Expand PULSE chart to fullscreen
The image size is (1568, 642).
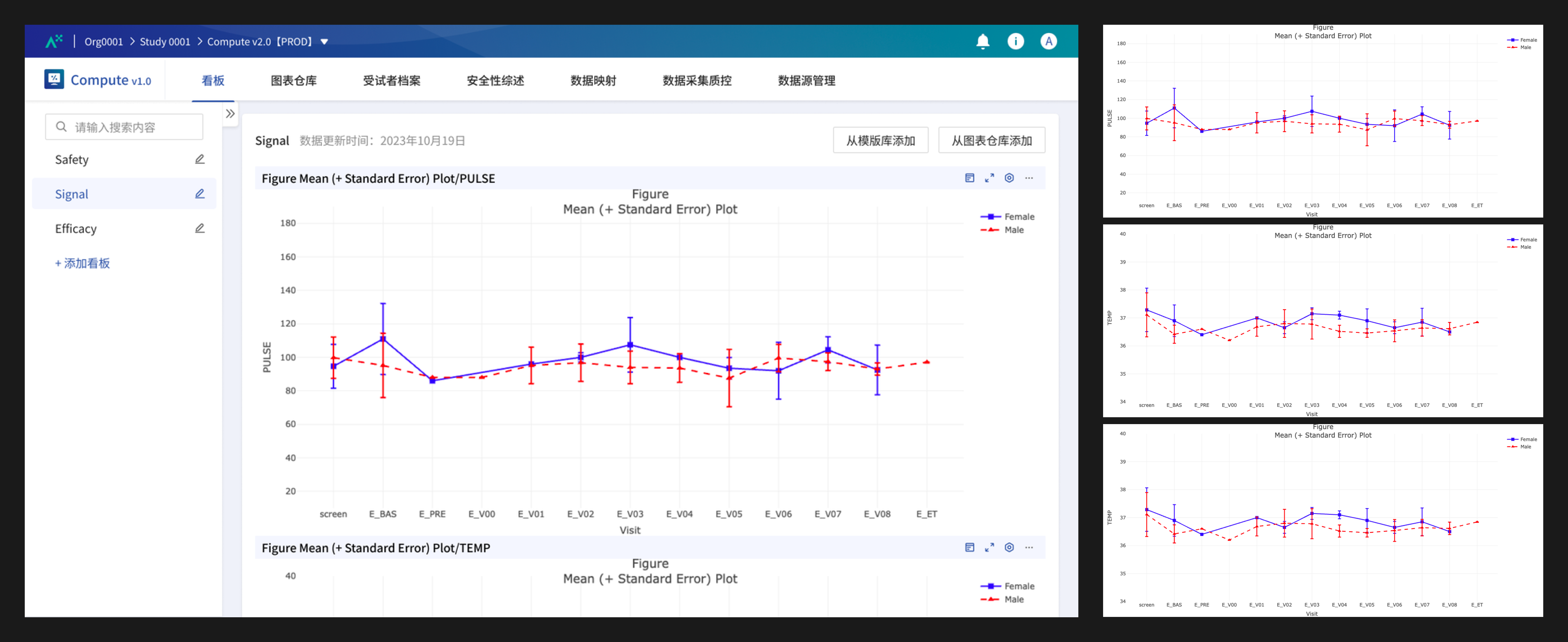989,178
